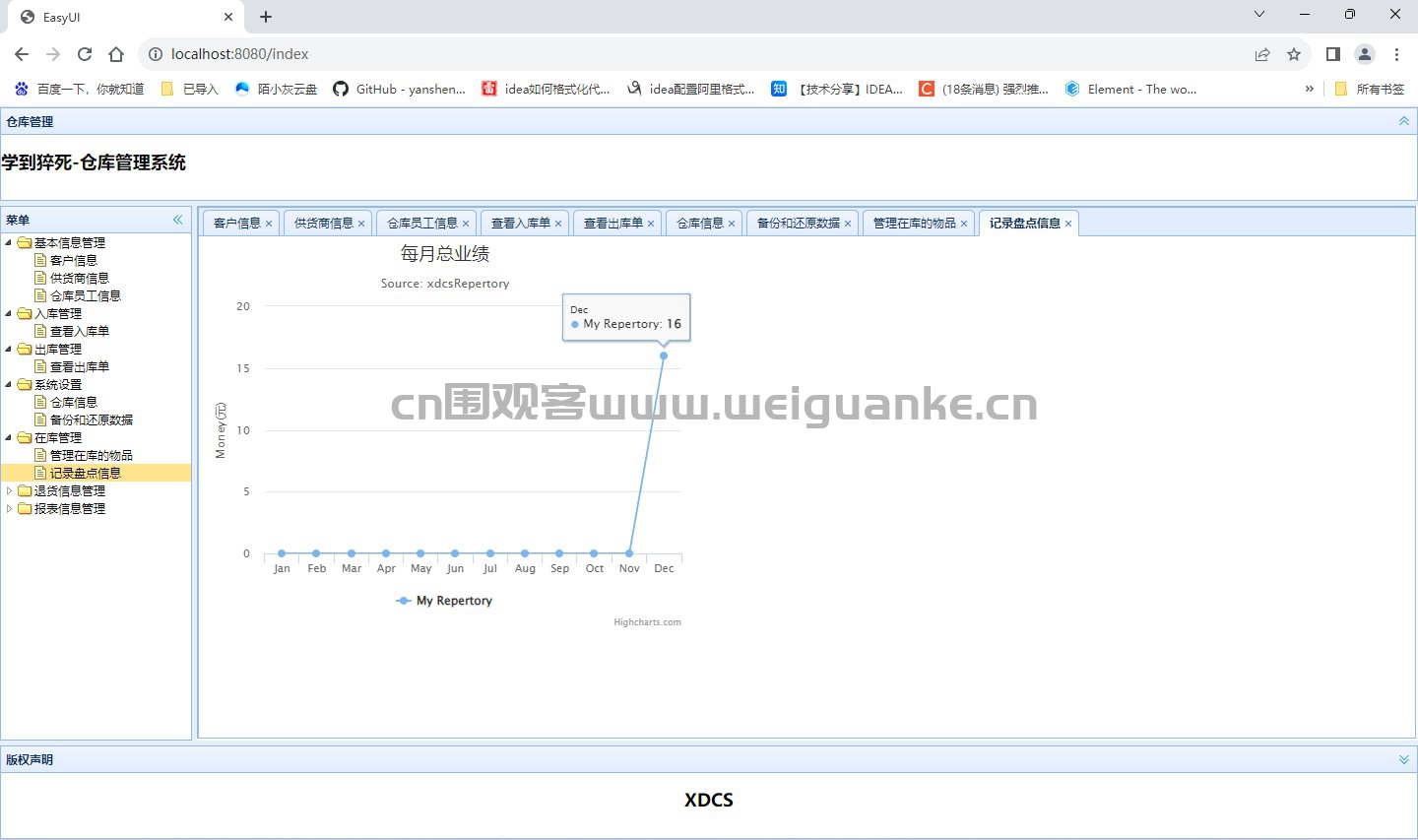Reload the localhost page
Screen dimensions: 1418x840
(x=85, y=54)
